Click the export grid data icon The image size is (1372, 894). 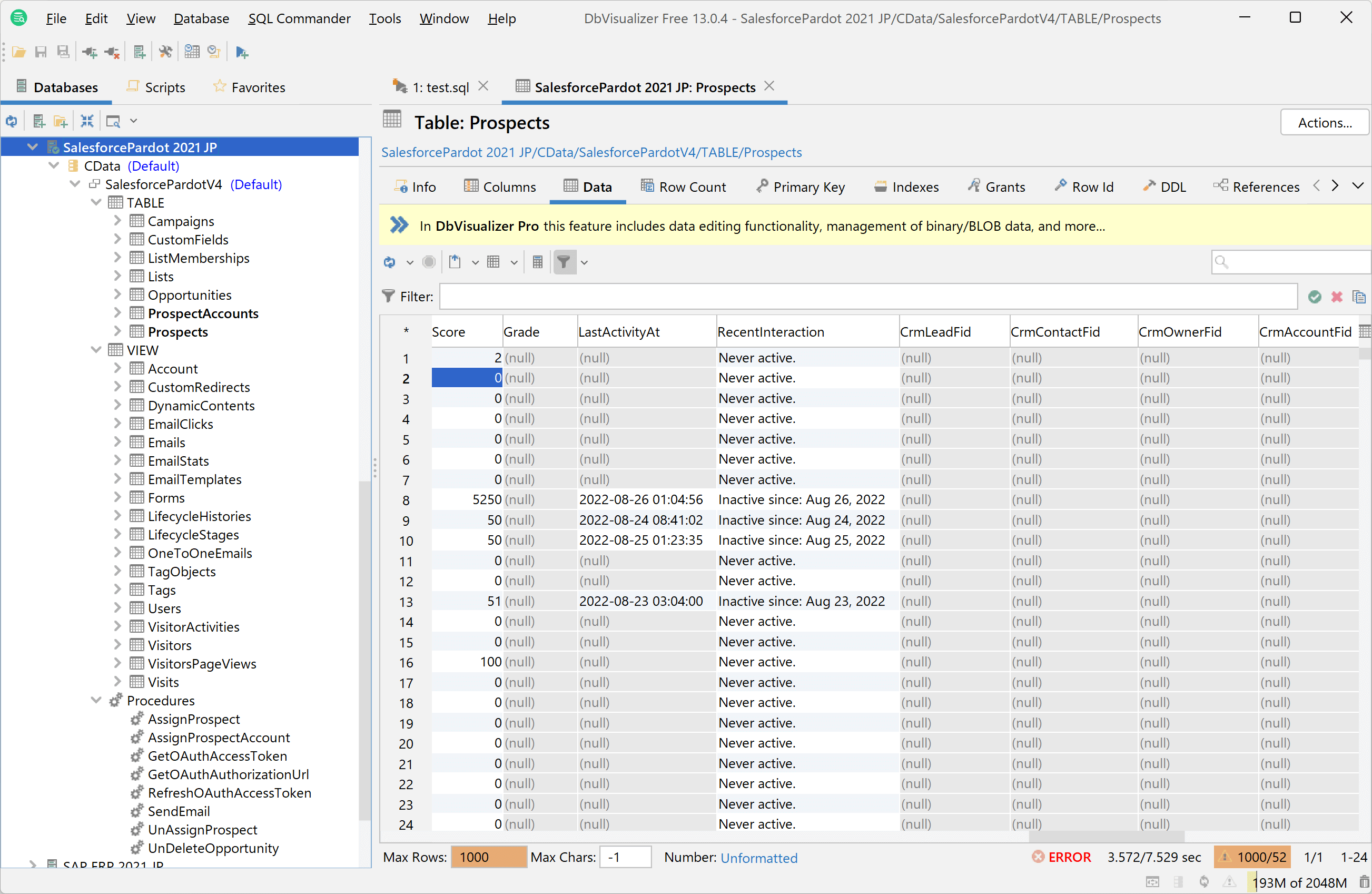click(455, 262)
